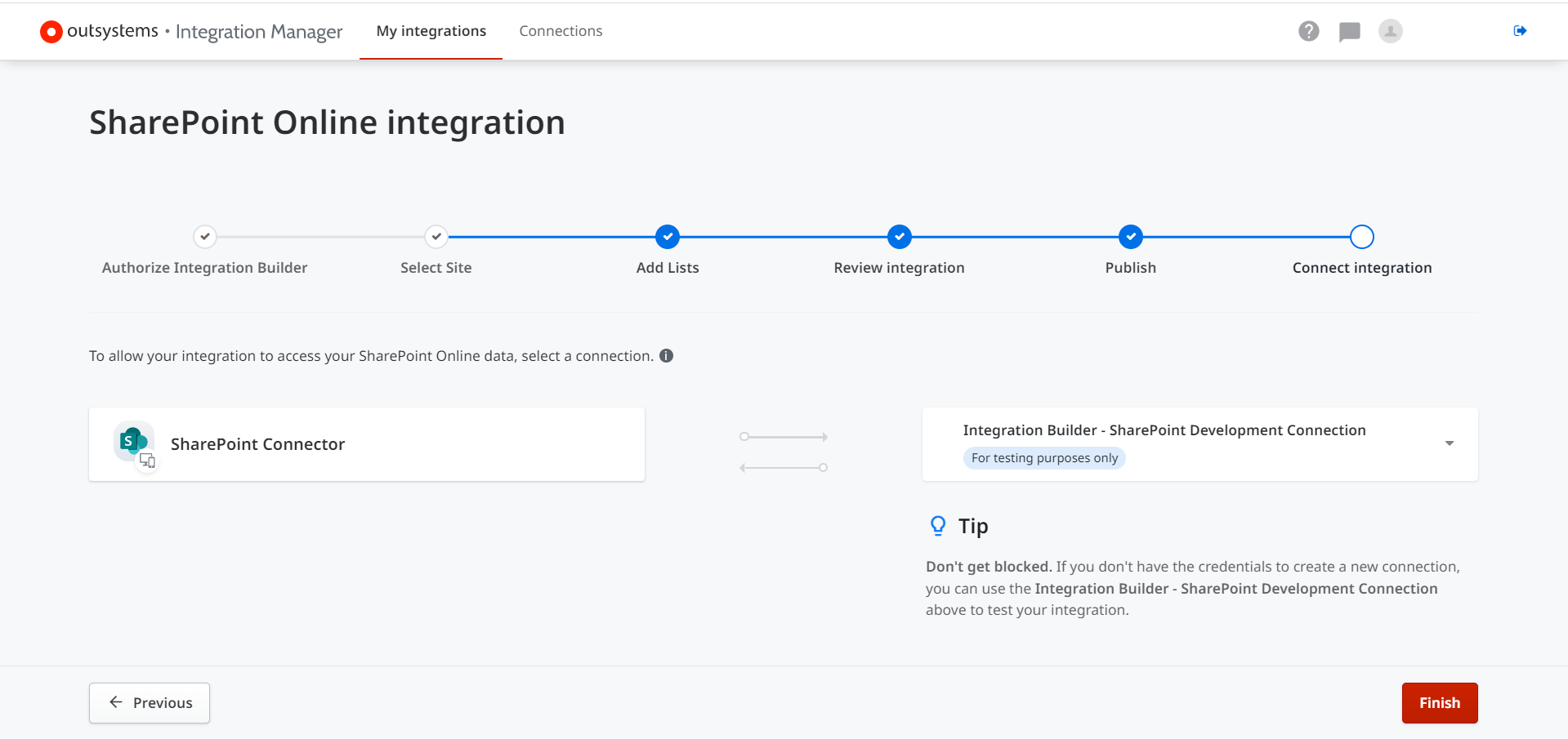The image size is (1568, 739).
Task: Open the Review integration step
Action: click(x=899, y=237)
